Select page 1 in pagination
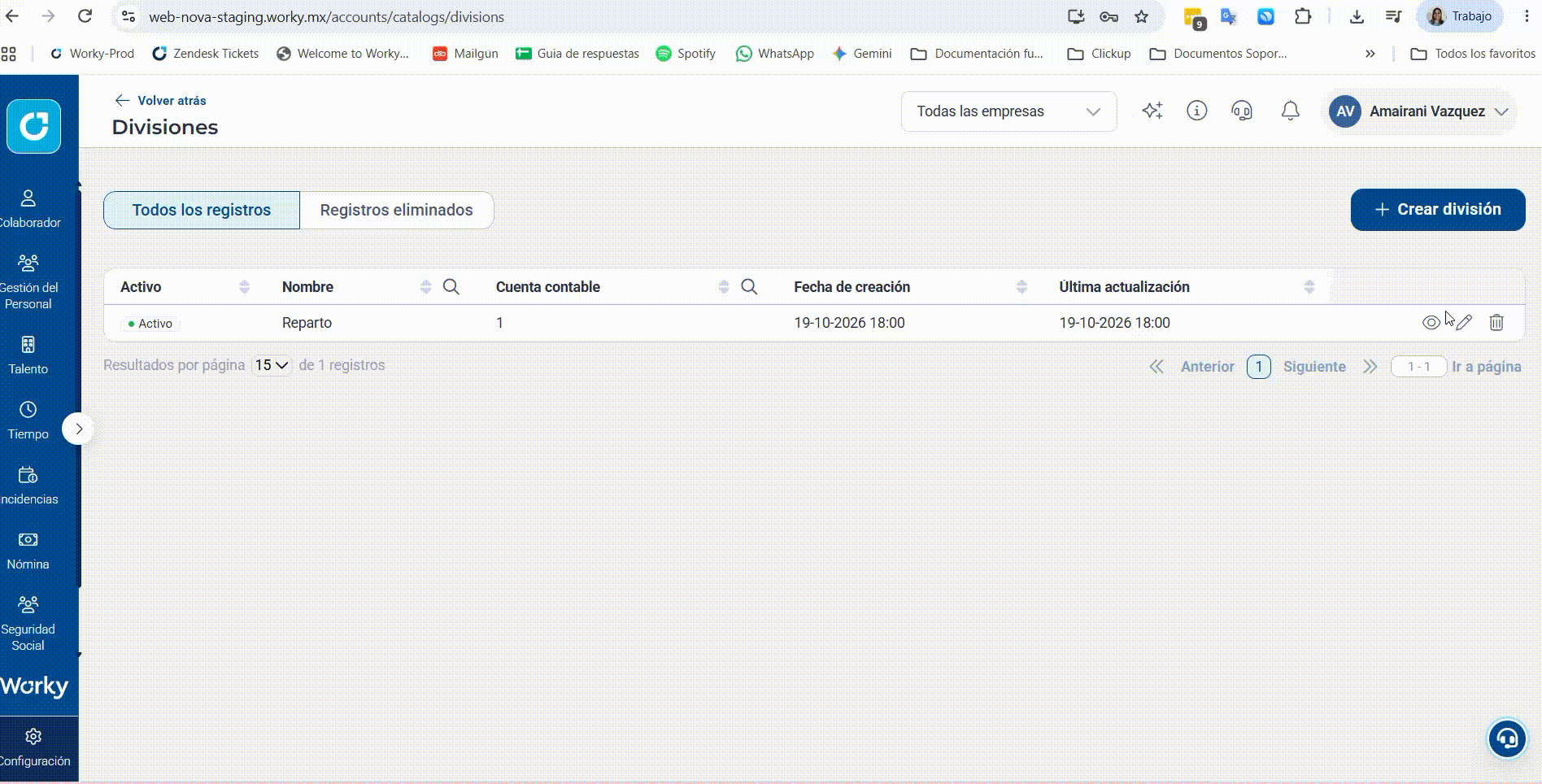This screenshot has width=1542, height=784. point(1259,367)
